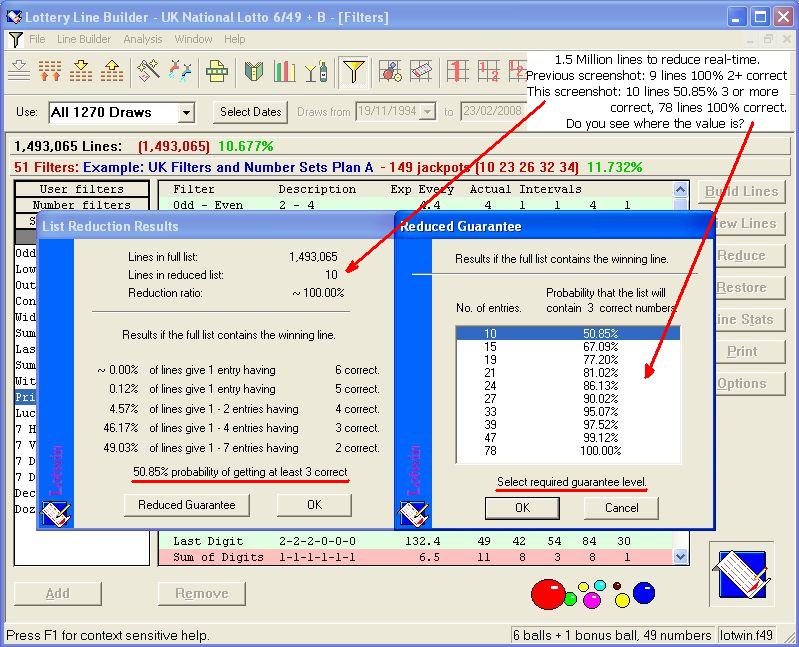The image size is (799, 647).
Task: Select the 78 entries 100.00% guarantee row
Action: pyautogui.click(x=567, y=452)
